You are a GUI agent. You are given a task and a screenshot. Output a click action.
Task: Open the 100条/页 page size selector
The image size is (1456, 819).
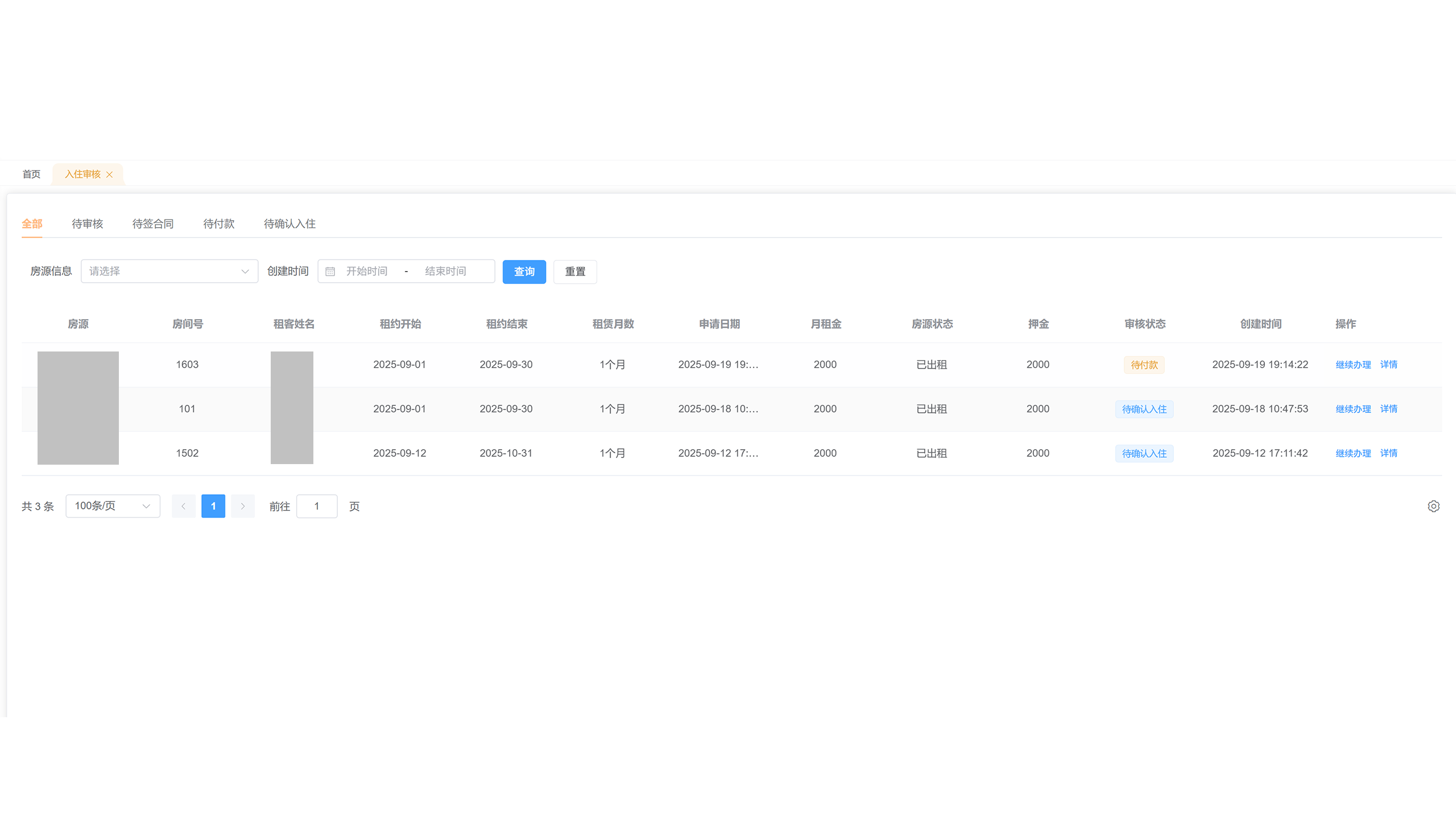pyautogui.click(x=113, y=506)
